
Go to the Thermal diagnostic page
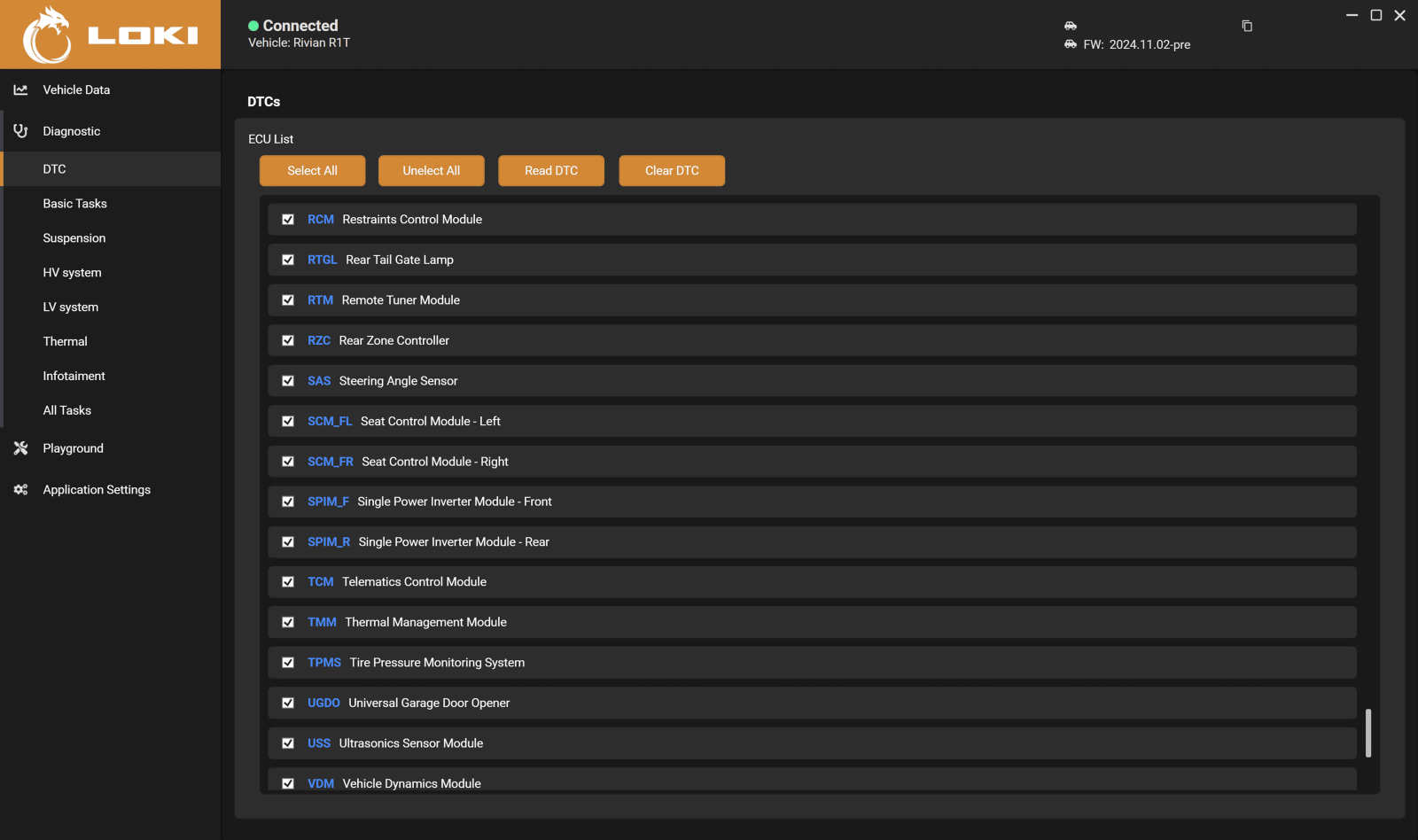(65, 342)
